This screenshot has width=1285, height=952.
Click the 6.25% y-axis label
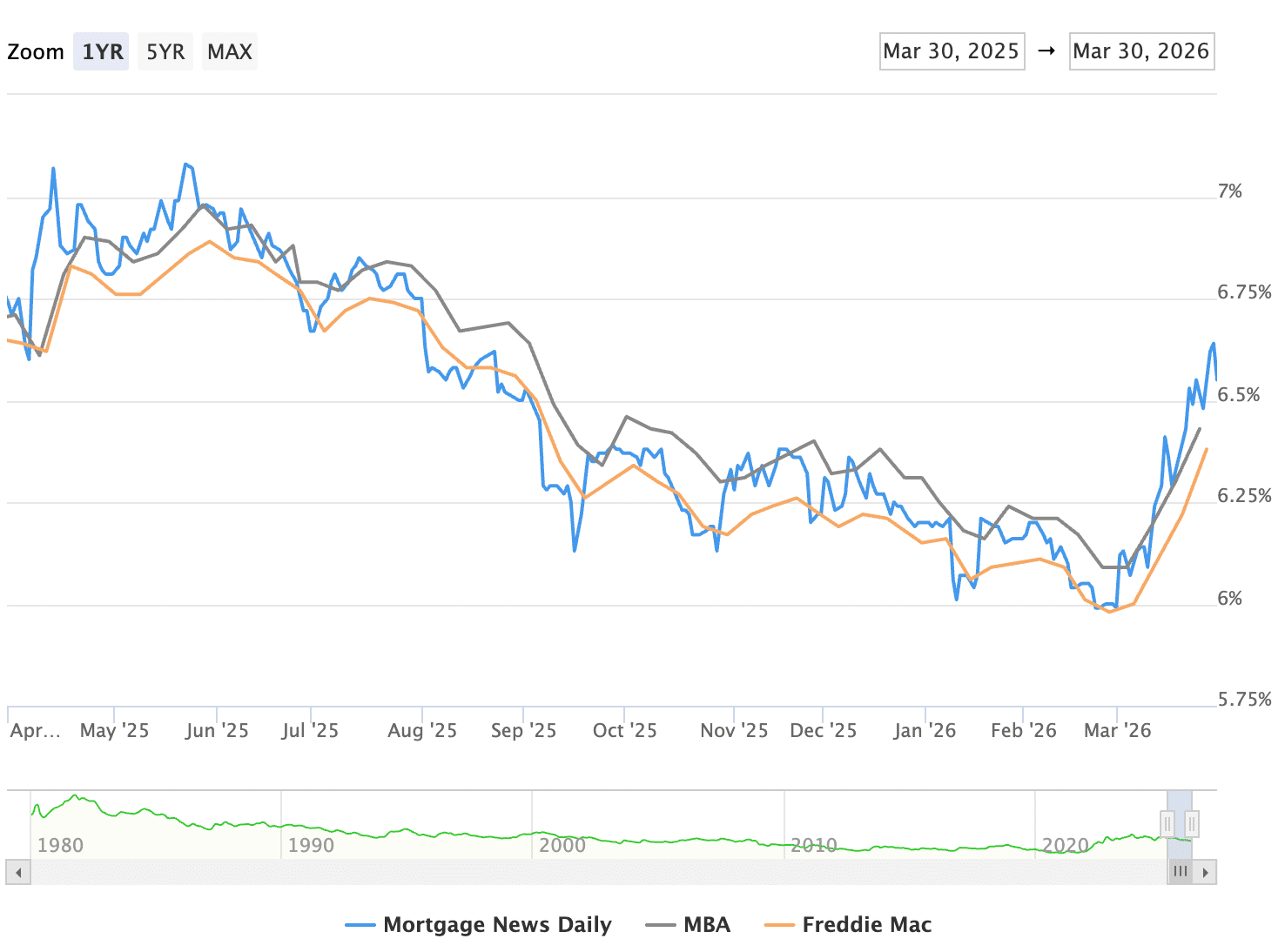1244,496
